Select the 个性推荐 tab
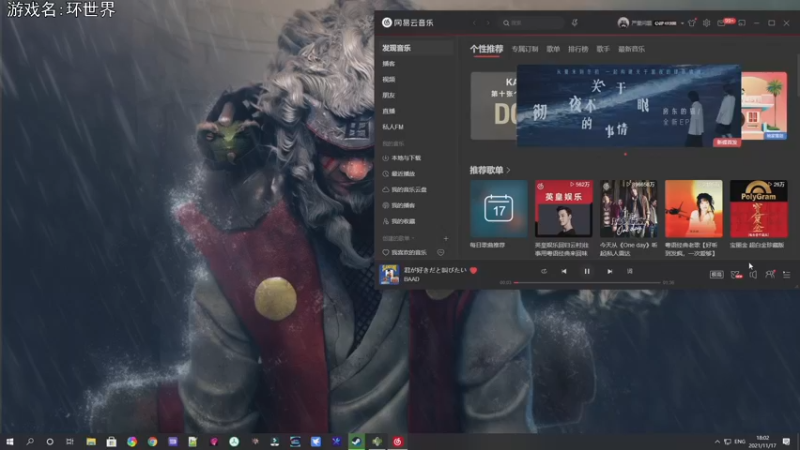This screenshot has height=450, width=800. (486, 49)
